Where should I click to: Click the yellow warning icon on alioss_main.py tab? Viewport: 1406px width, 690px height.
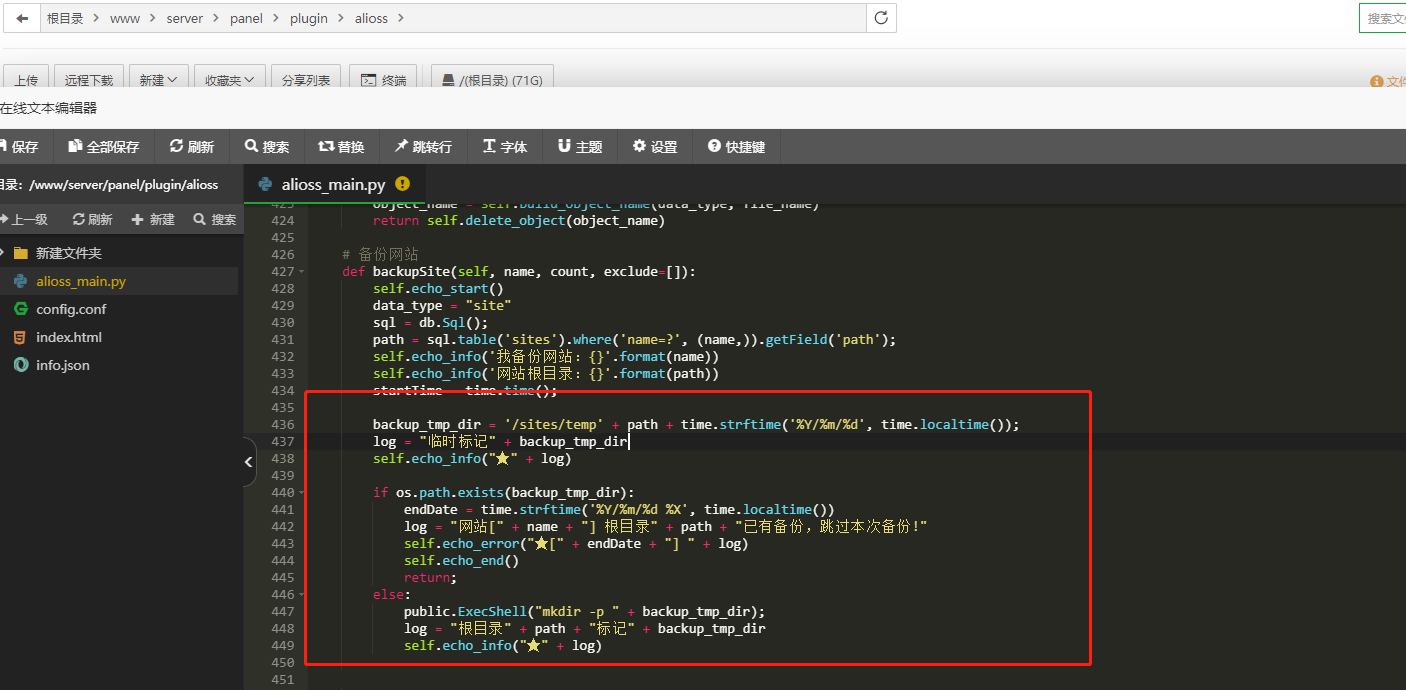(403, 184)
